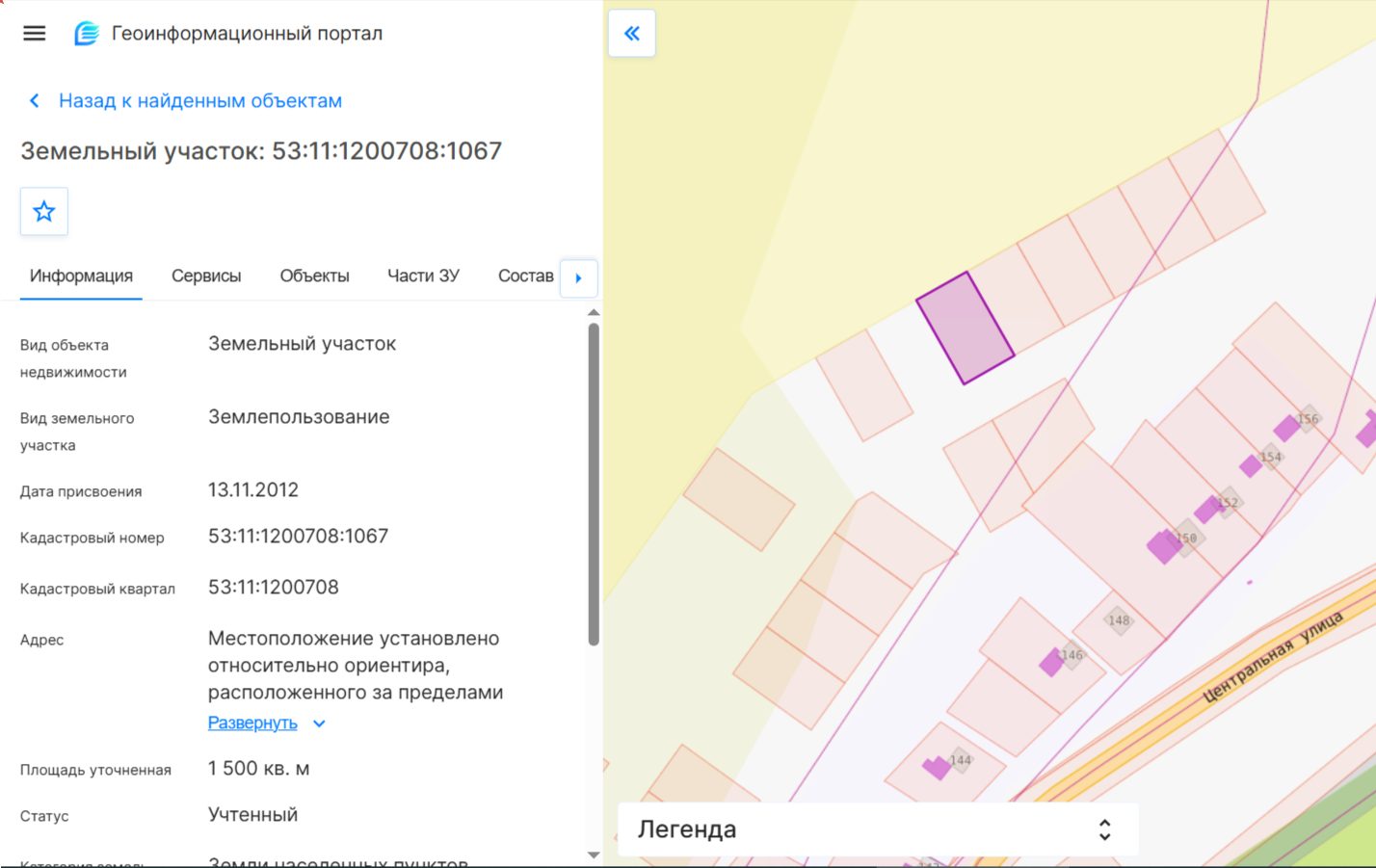Image resolution: width=1376 pixels, height=868 pixels.
Task: Click the Развернуть link under address
Action: [252, 723]
